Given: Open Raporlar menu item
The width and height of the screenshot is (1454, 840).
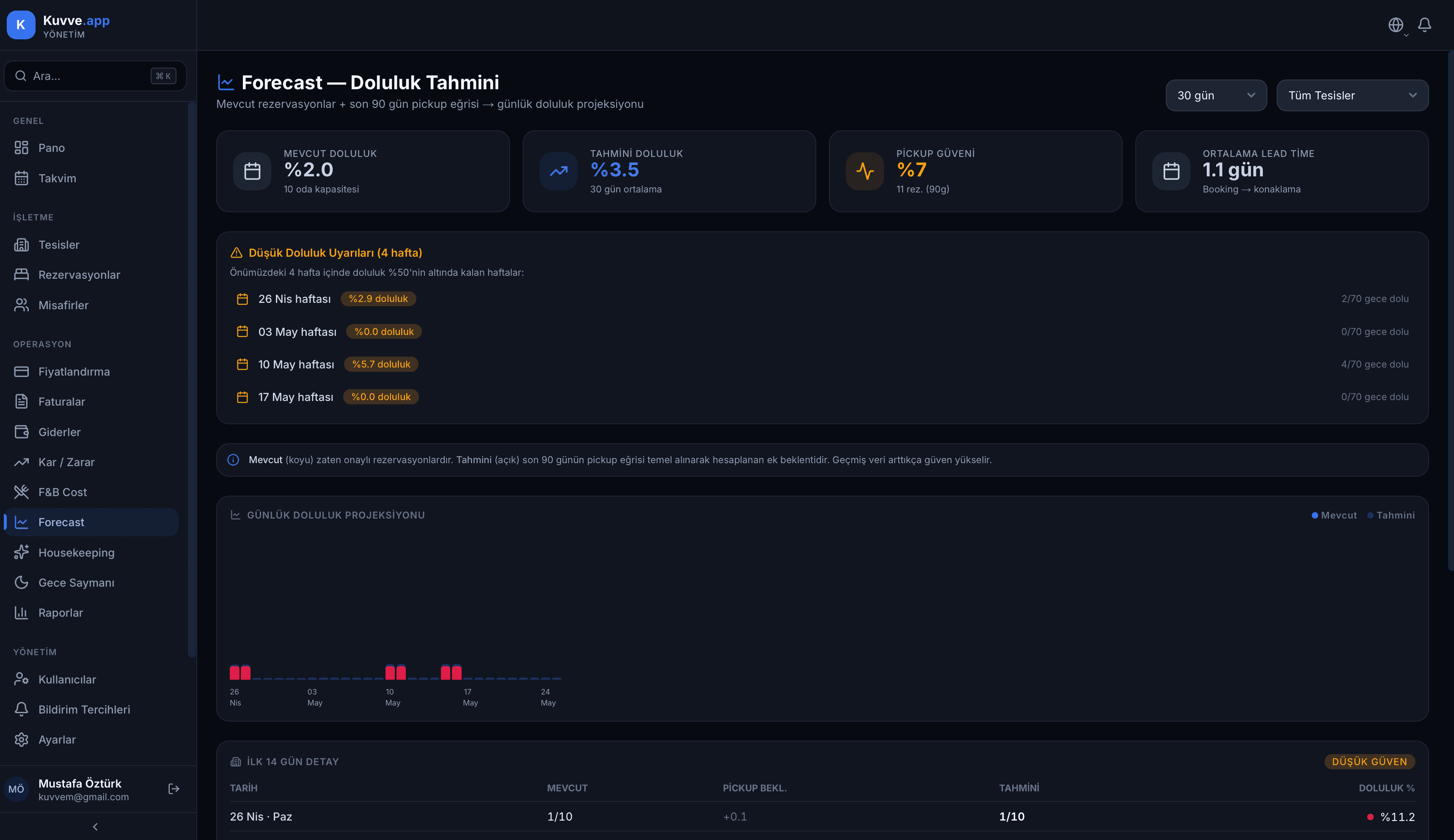Looking at the screenshot, I should point(91,612).
